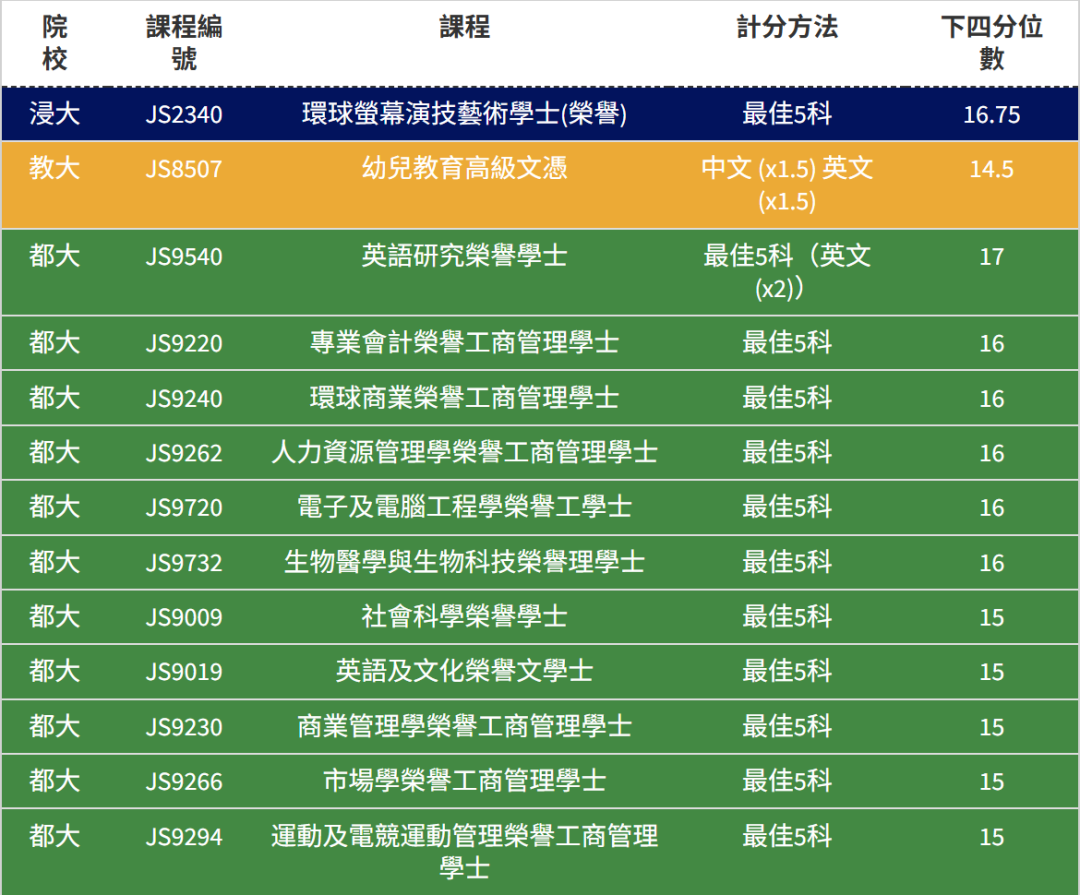Click score 15 in the JS9009 row
This screenshot has width=1080, height=895.
(992, 617)
